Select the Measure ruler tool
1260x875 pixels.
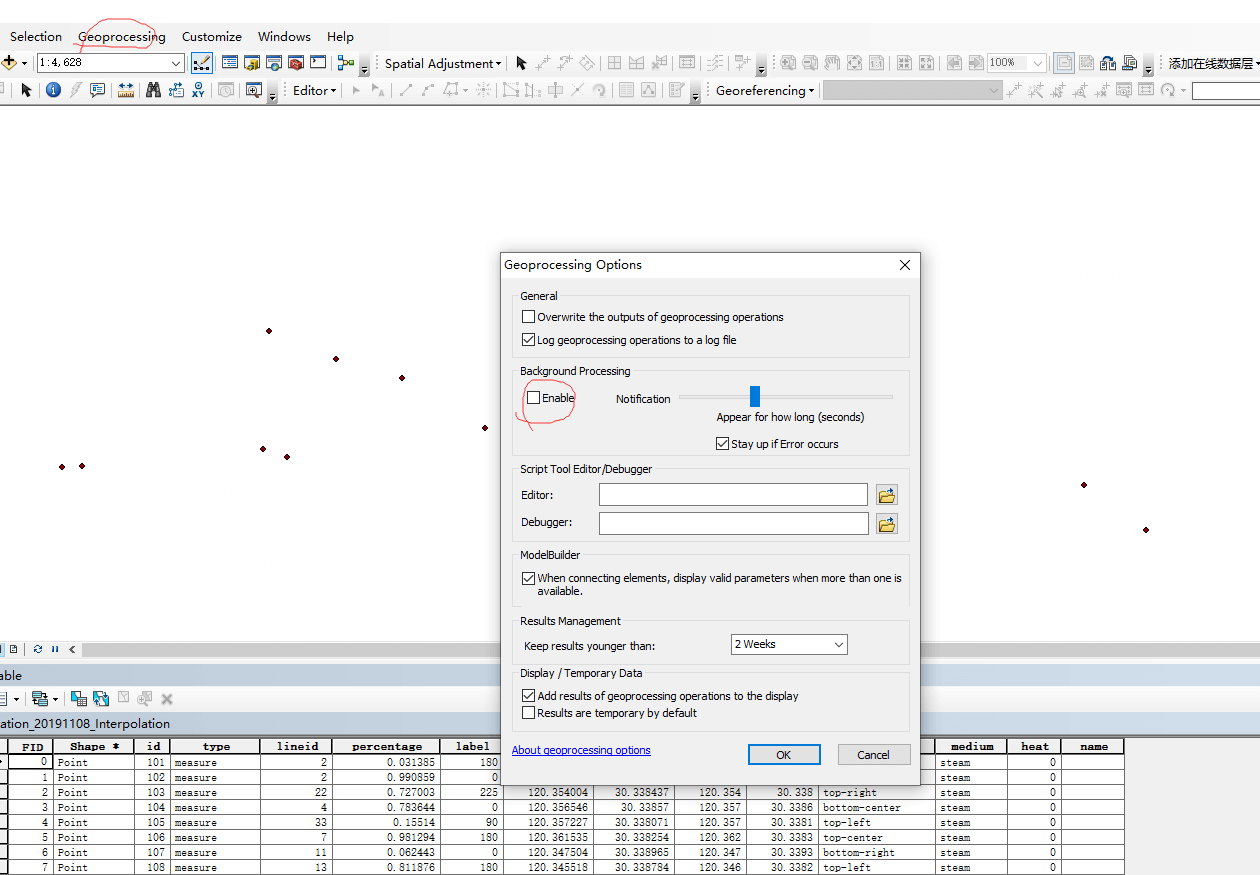tap(126, 90)
